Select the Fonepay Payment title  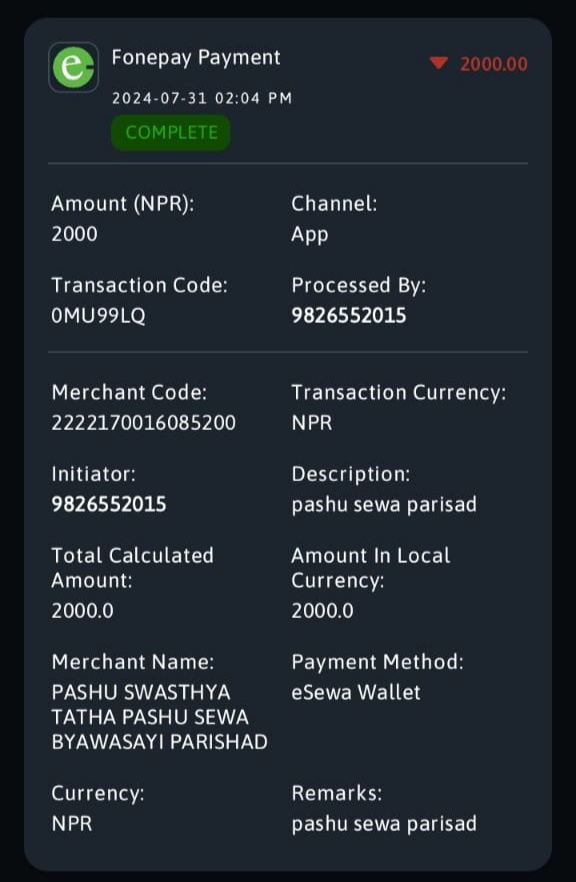tap(196, 58)
